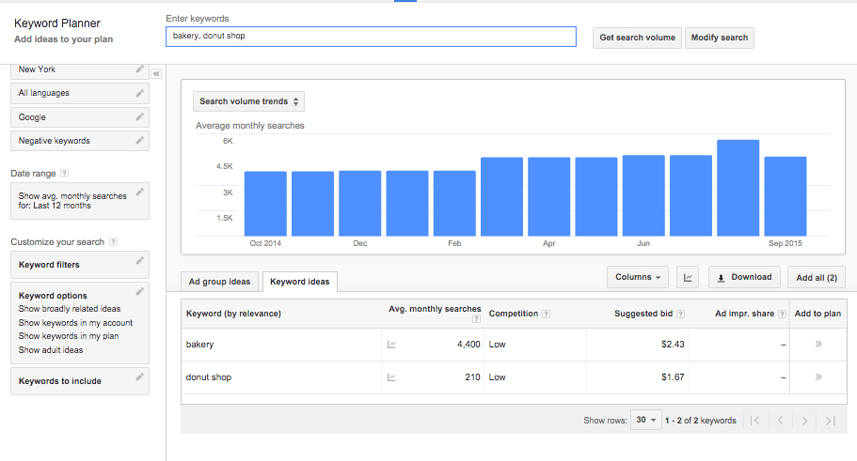Screen dimensions: 857x461
Task: Open Google network setting
Action: (80, 117)
